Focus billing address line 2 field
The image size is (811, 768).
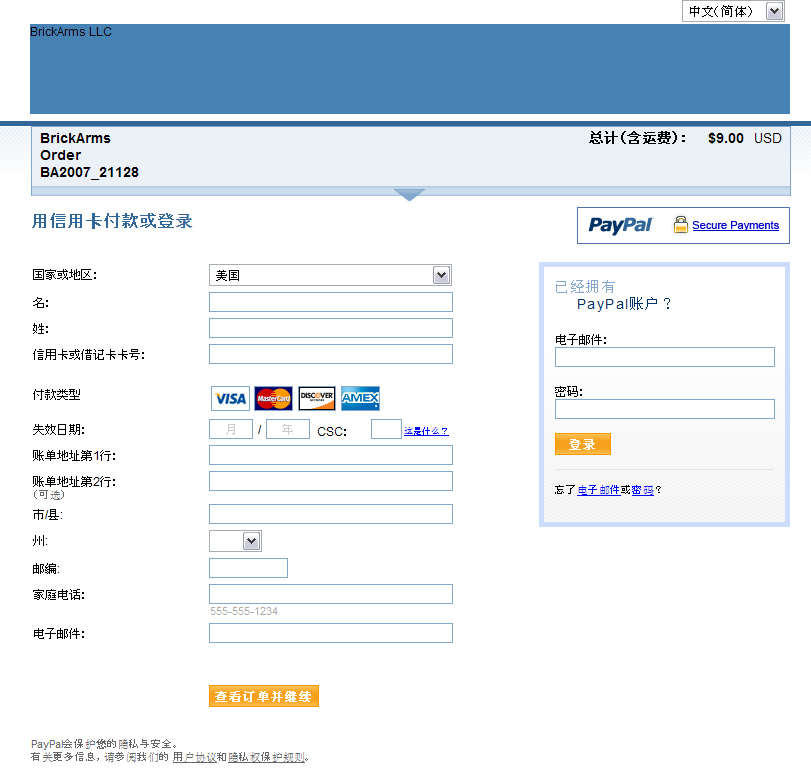pyautogui.click(x=331, y=481)
